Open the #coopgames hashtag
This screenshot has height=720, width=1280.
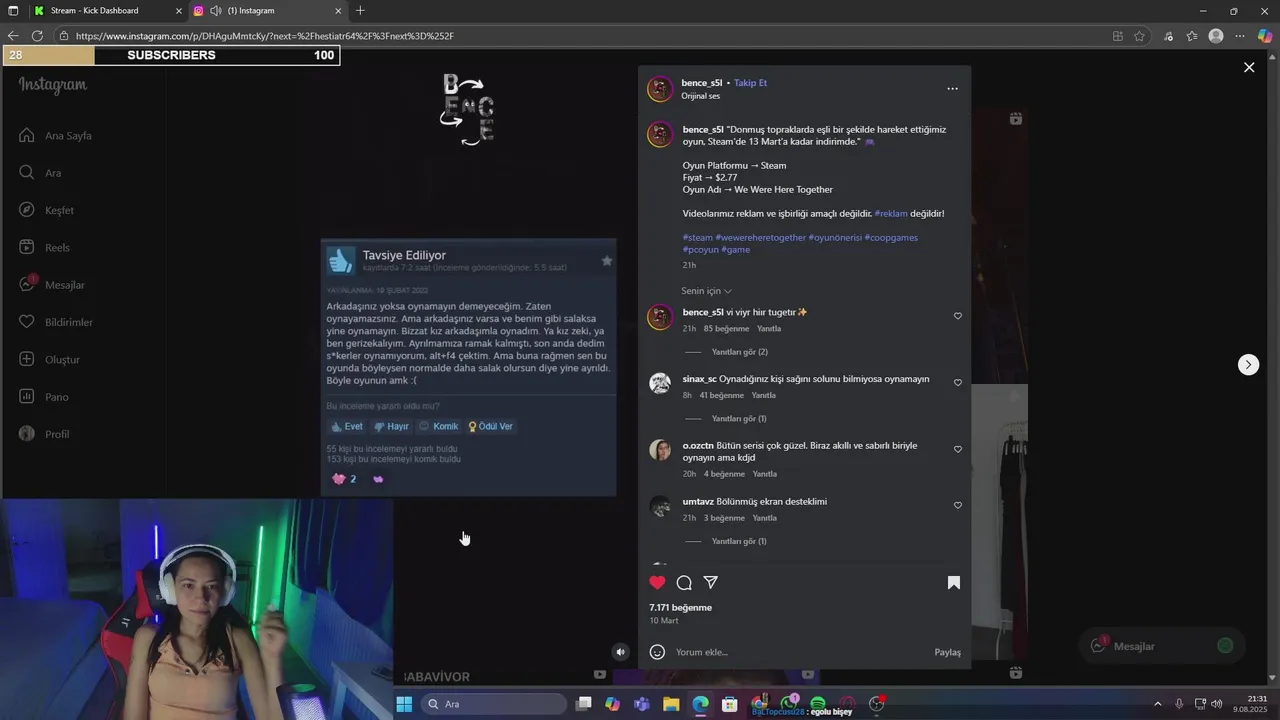tap(891, 237)
